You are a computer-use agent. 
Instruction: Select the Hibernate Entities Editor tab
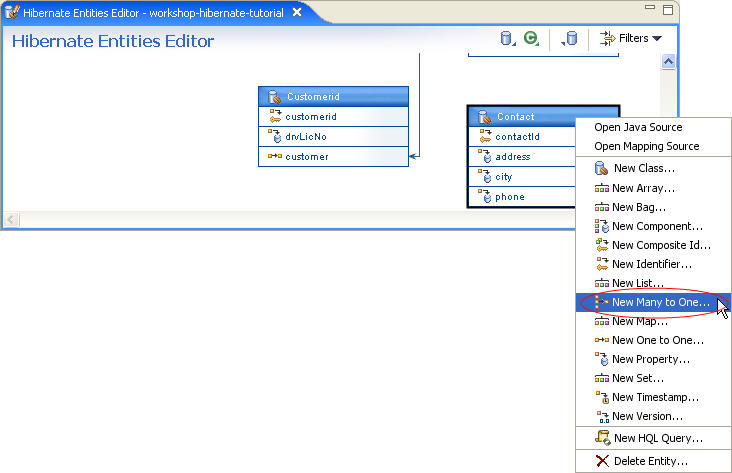(152, 13)
